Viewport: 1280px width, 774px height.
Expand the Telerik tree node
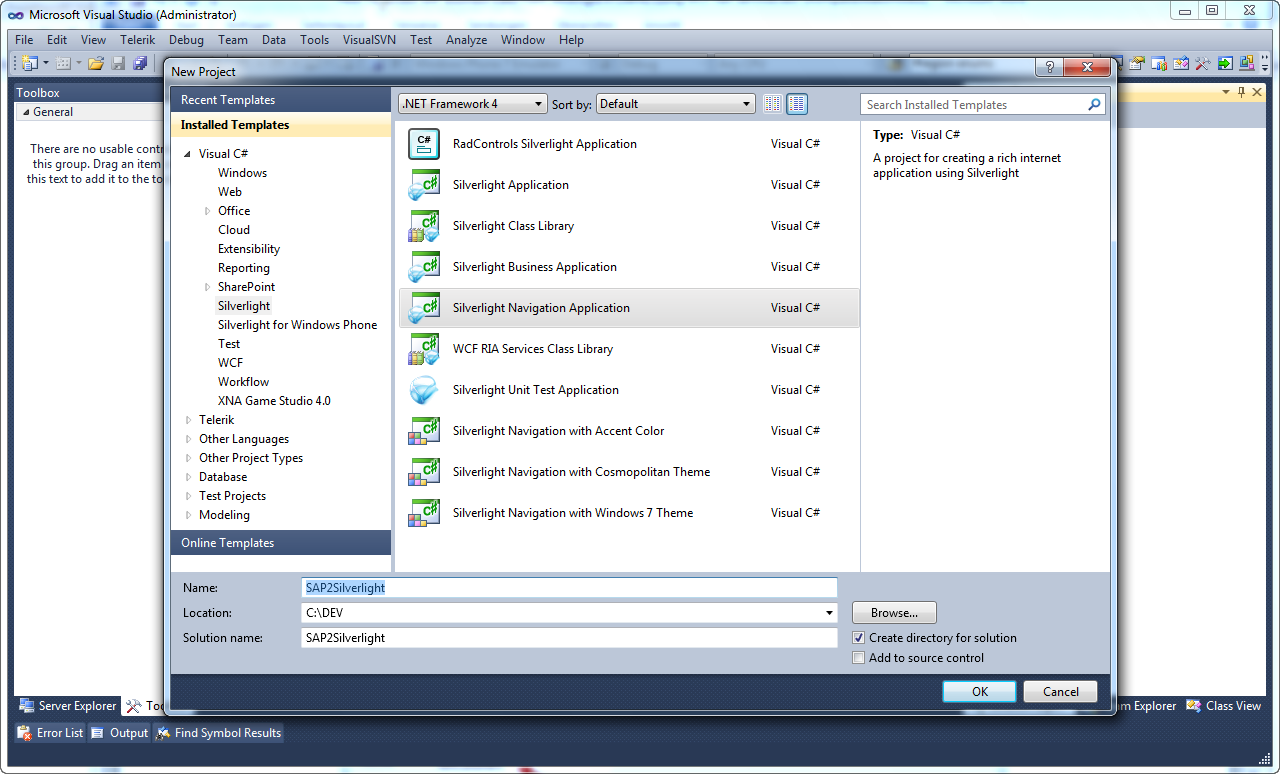click(x=188, y=420)
